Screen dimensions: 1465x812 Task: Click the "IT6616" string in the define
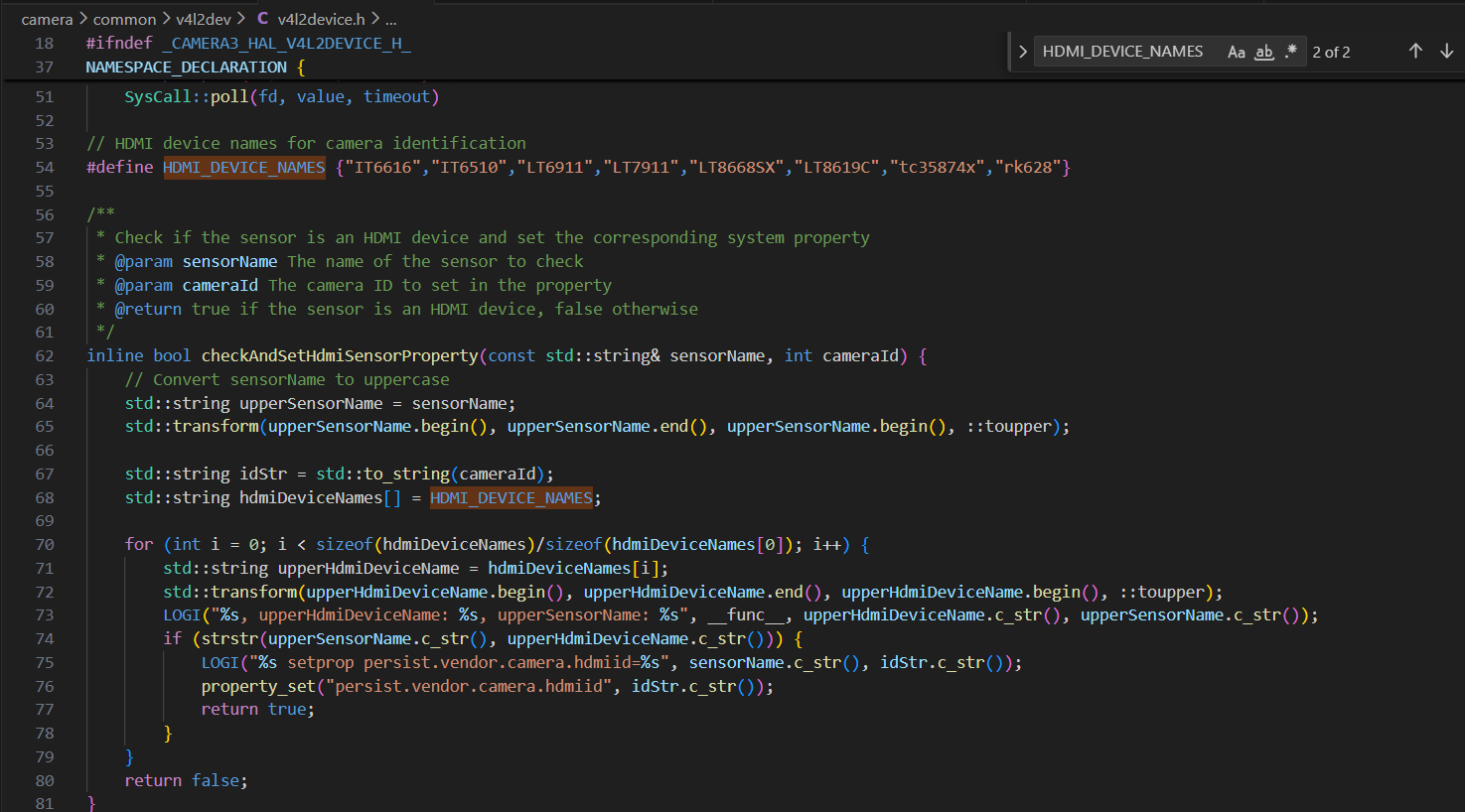click(x=382, y=167)
